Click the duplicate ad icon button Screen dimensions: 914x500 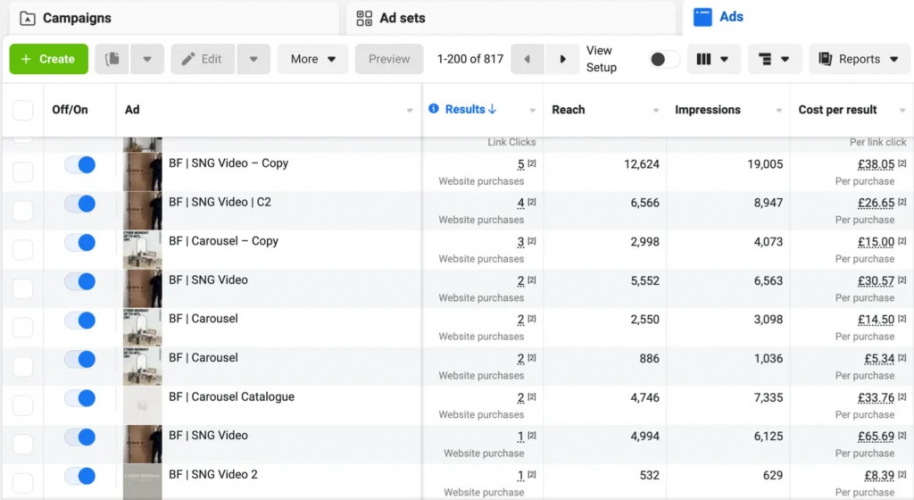tap(113, 59)
